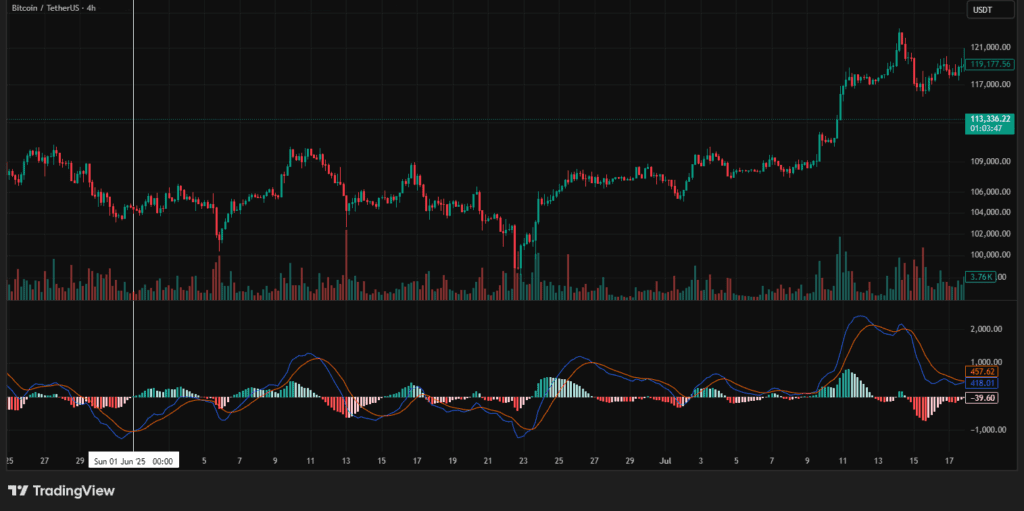Click the Jul marker on time axis
This screenshot has width=1024, height=511.
click(665, 461)
